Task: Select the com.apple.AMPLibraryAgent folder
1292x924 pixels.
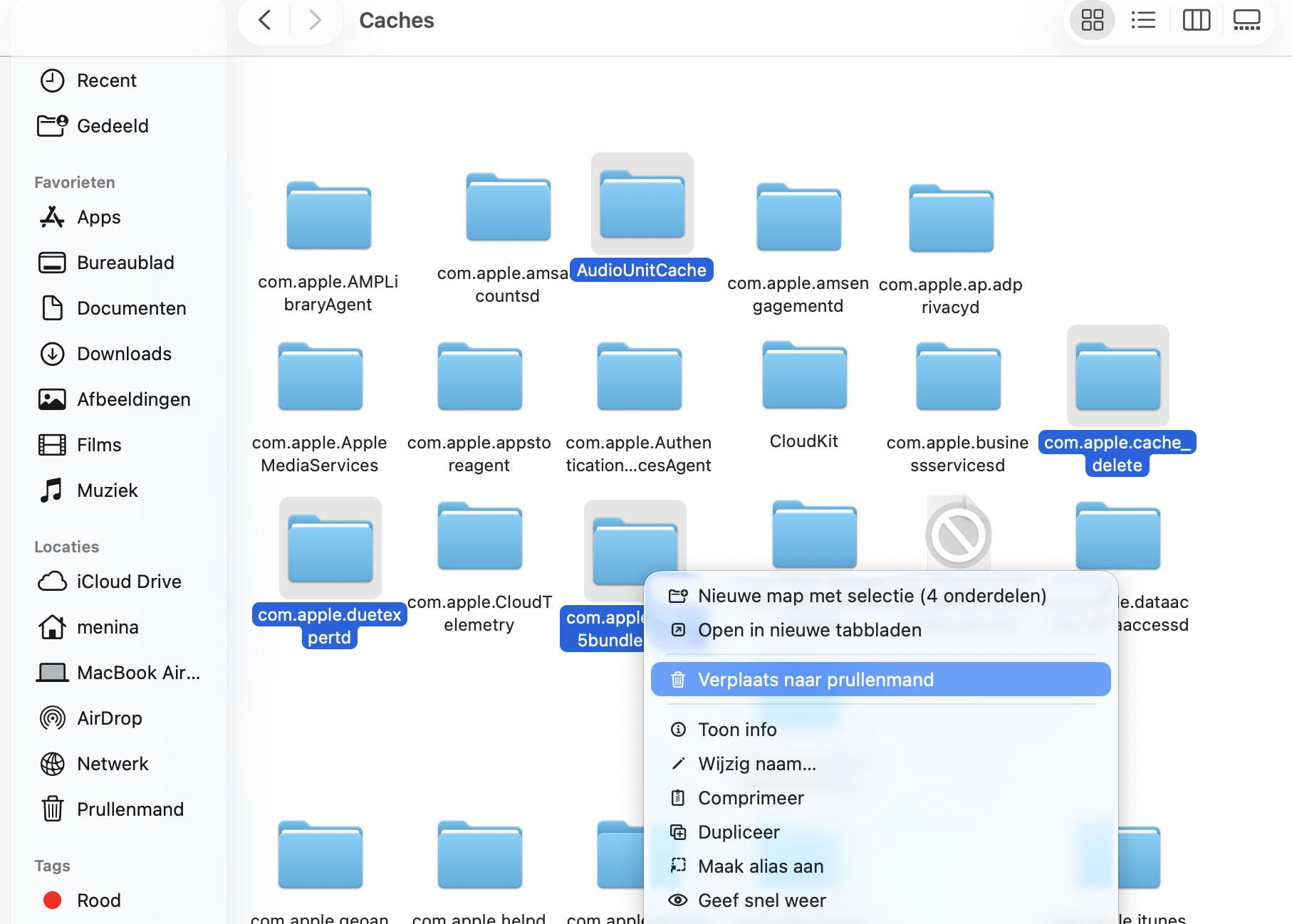Action: click(328, 215)
